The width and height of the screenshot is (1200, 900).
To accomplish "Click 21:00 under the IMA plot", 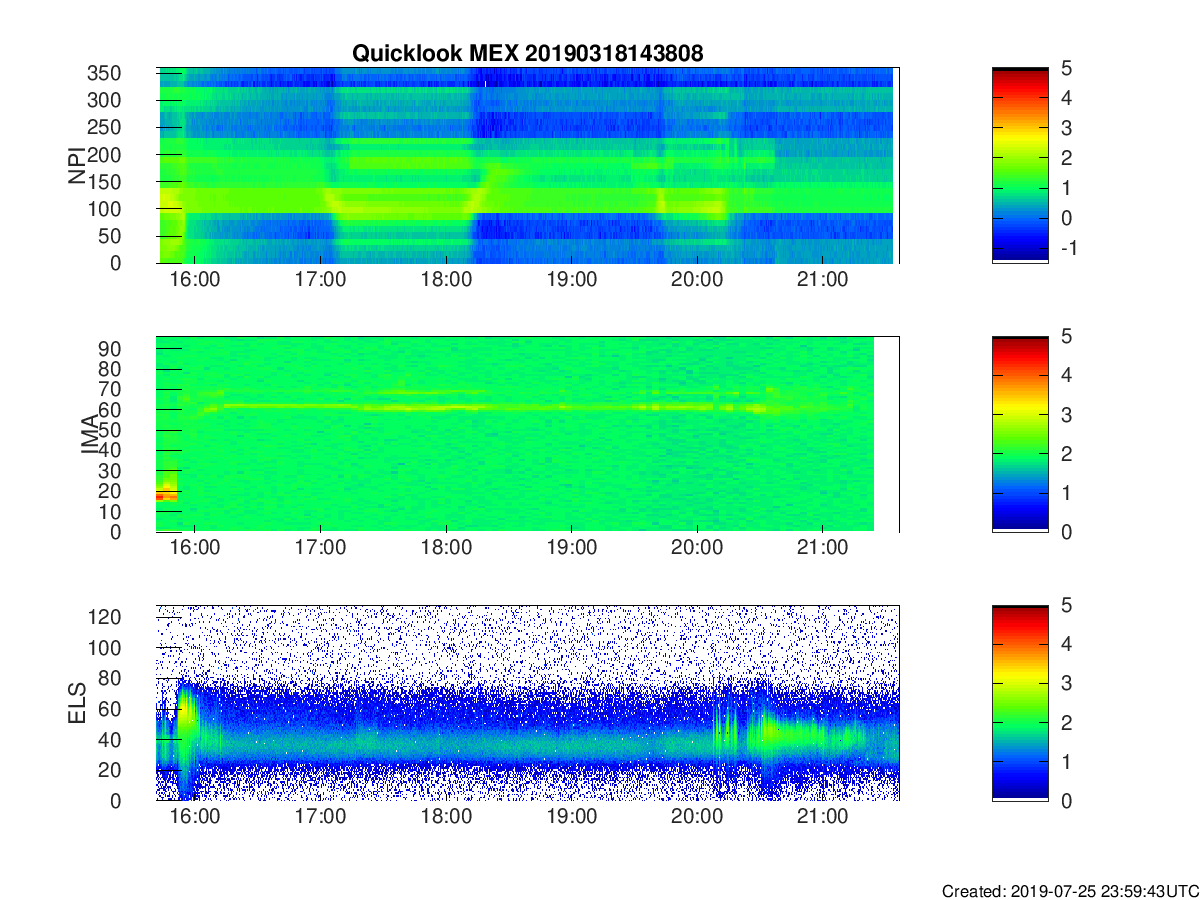I will [822, 549].
